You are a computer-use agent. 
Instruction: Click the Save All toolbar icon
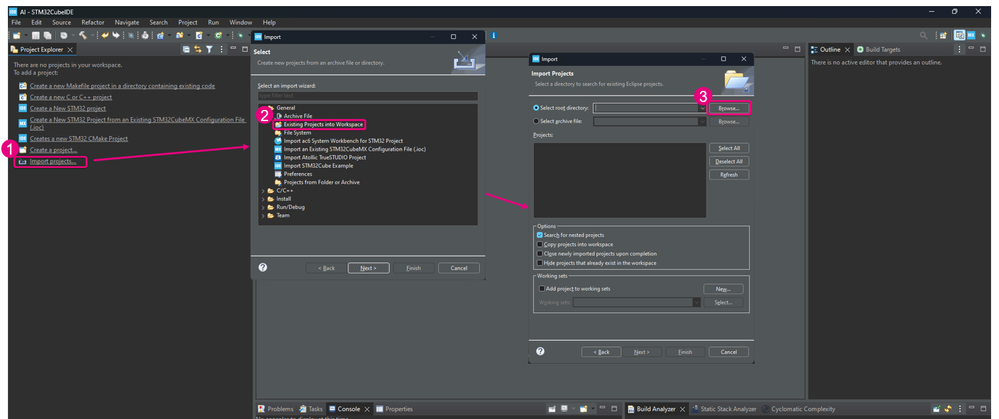(47, 36)
